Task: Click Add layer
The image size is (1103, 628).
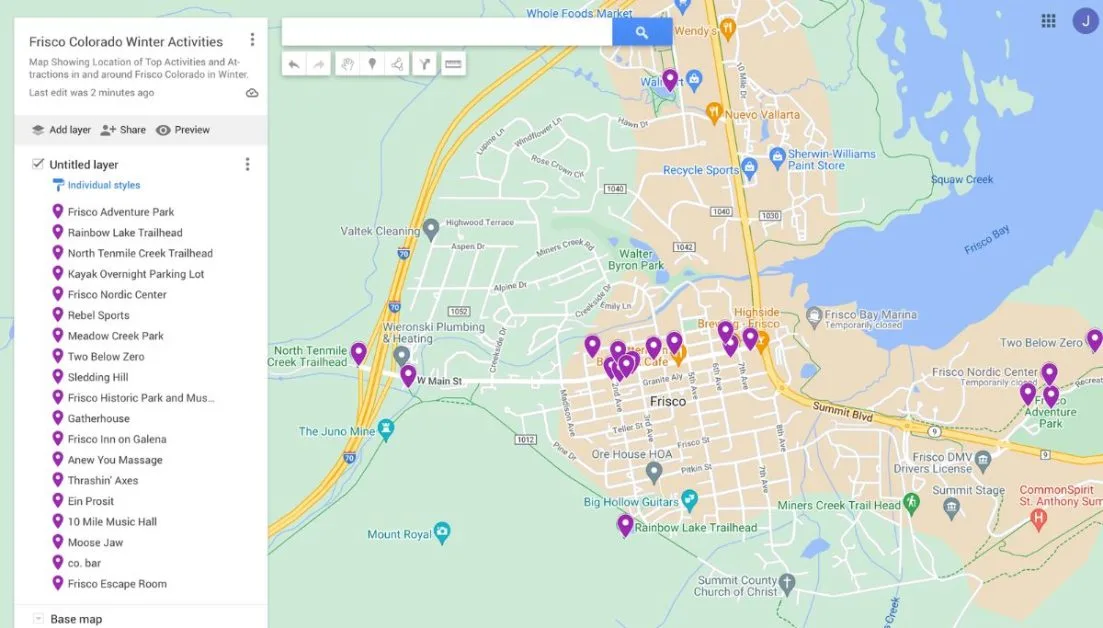Action: 61,130
